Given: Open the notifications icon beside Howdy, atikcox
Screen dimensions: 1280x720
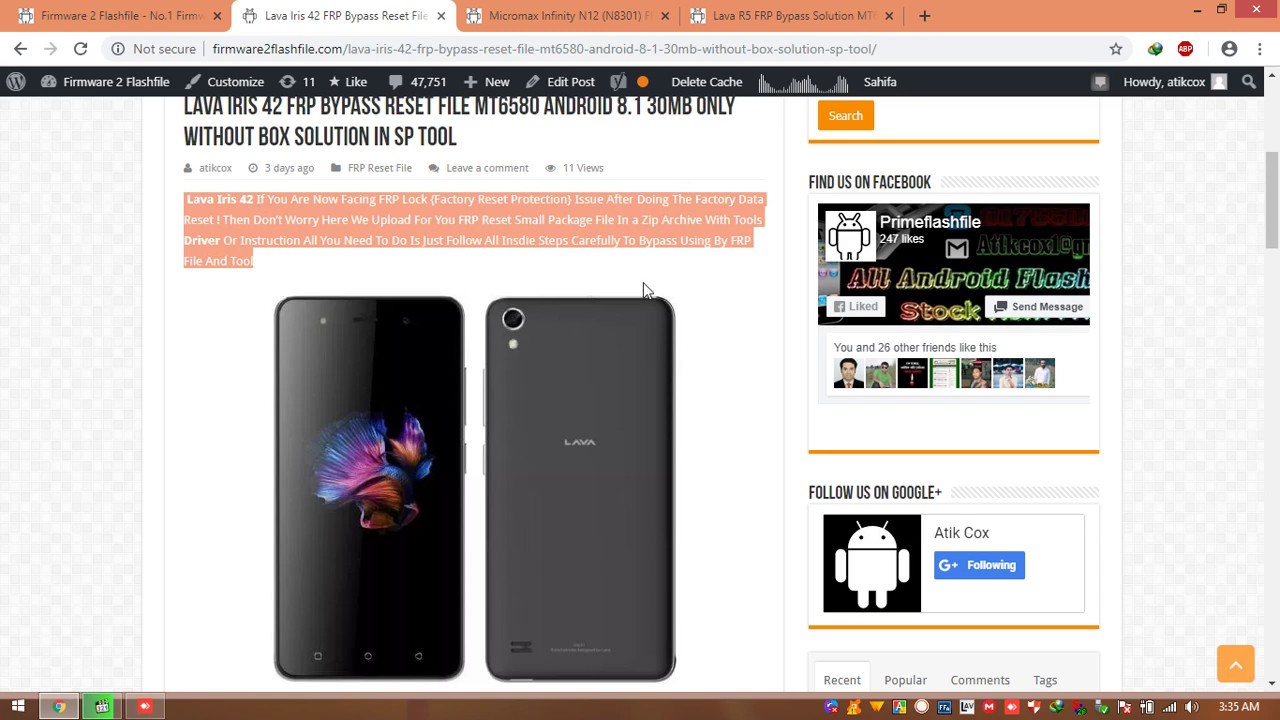Looking at the screenshot, I should click(1100, 82).
